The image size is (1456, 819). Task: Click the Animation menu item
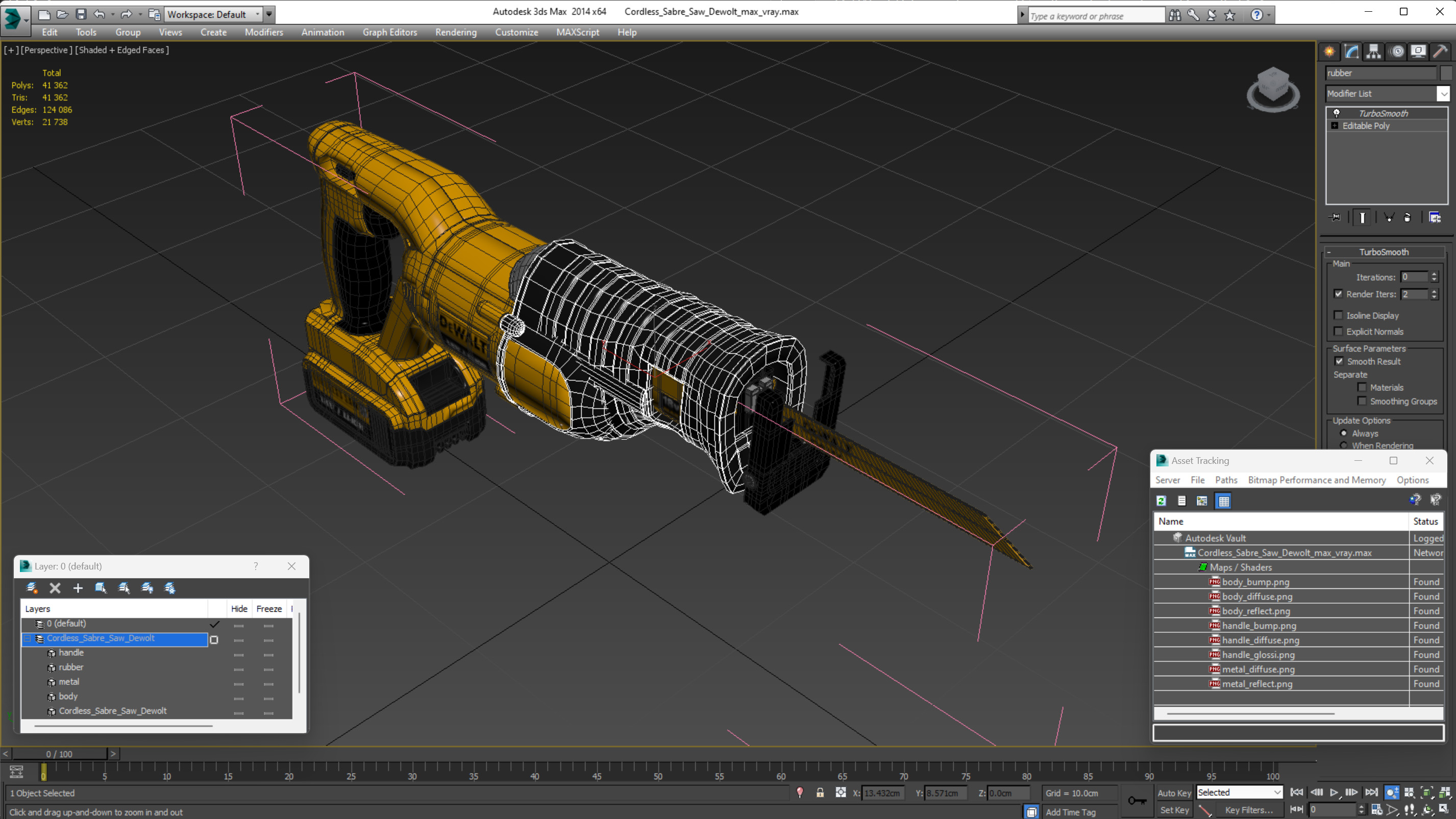322,32
